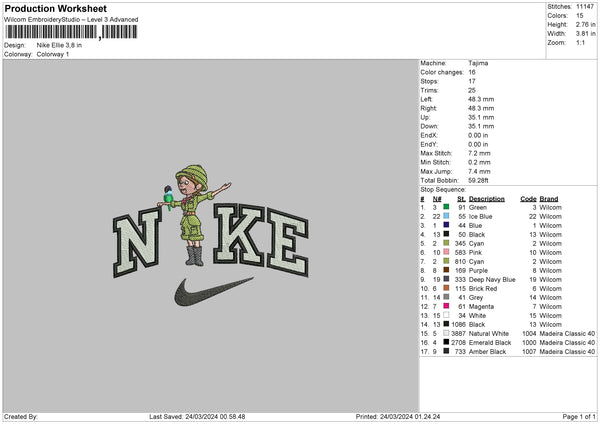Click the Ellie character in the design preview
This screenshot has width=600, height=424.
(x=193, y=214)
